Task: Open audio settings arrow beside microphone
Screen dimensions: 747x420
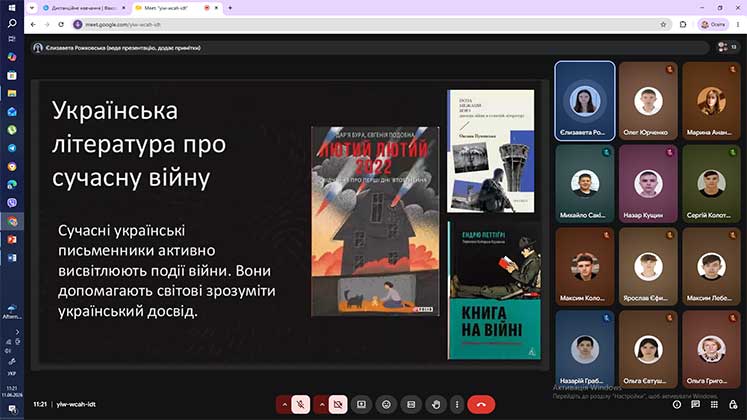Action: (284, 404)
